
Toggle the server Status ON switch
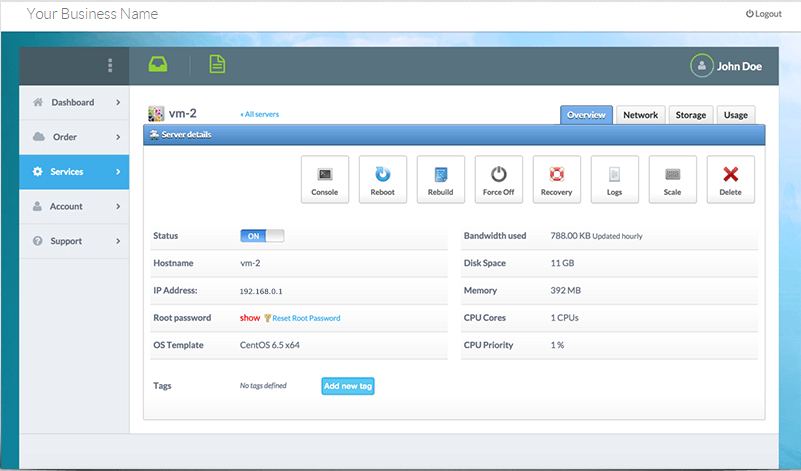(262, 236)
